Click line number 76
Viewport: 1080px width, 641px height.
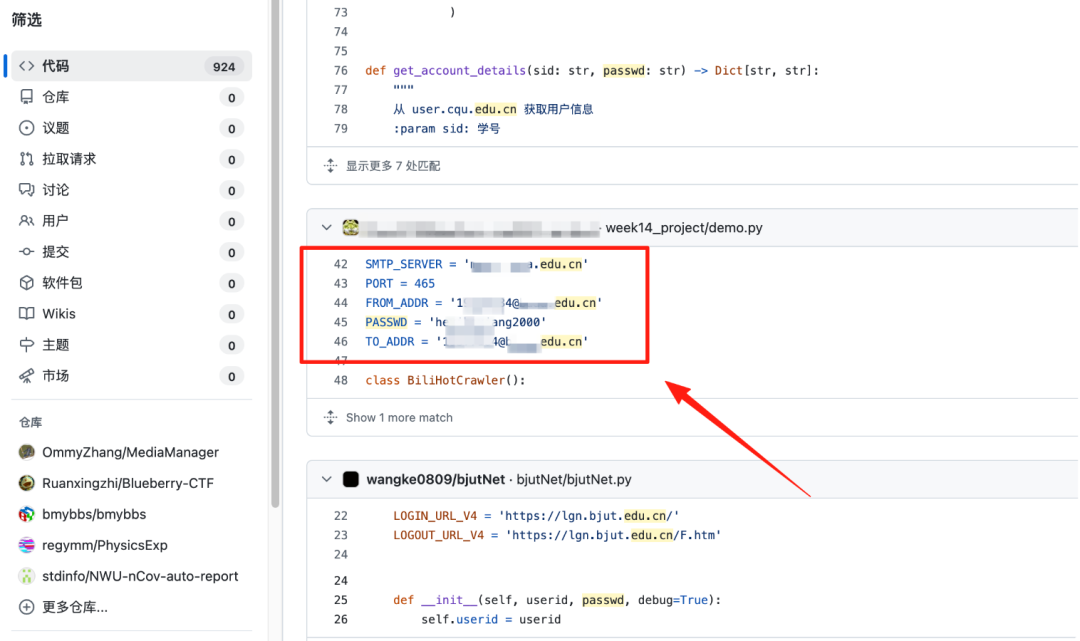coord(340,70)
